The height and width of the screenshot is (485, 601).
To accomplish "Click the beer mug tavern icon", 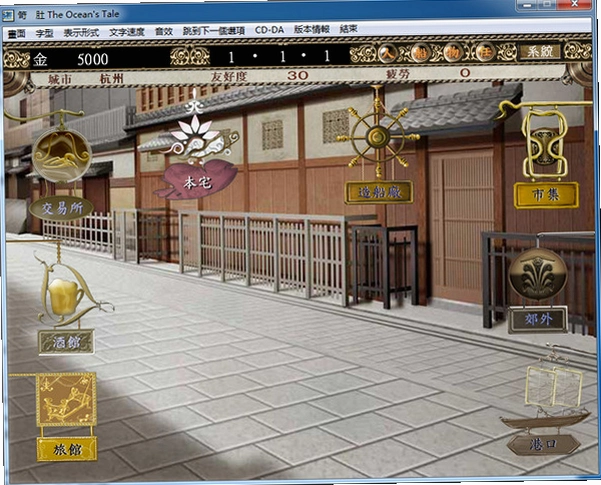I will [x=65, y=296].
